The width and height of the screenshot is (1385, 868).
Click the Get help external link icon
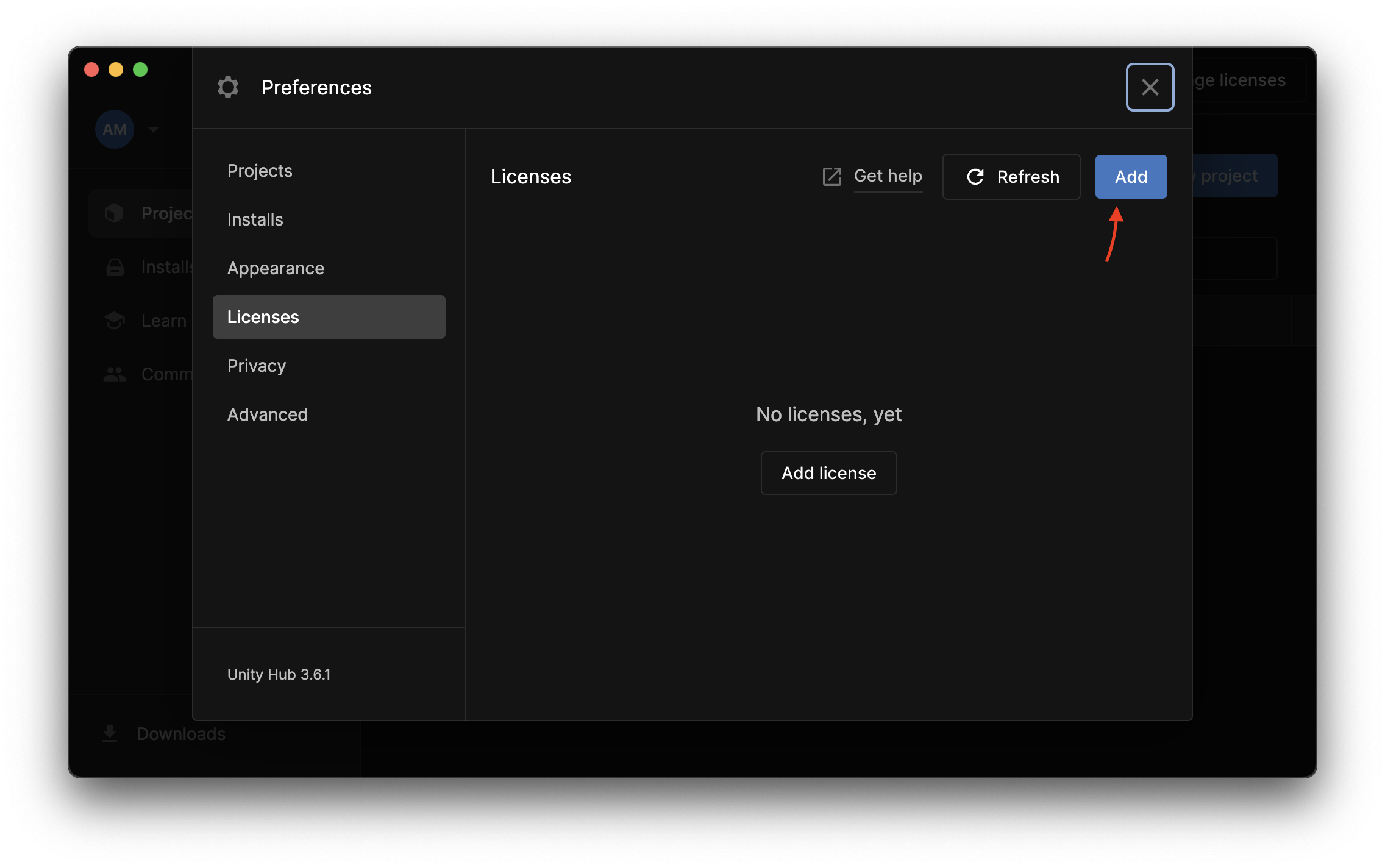(831, 177)
